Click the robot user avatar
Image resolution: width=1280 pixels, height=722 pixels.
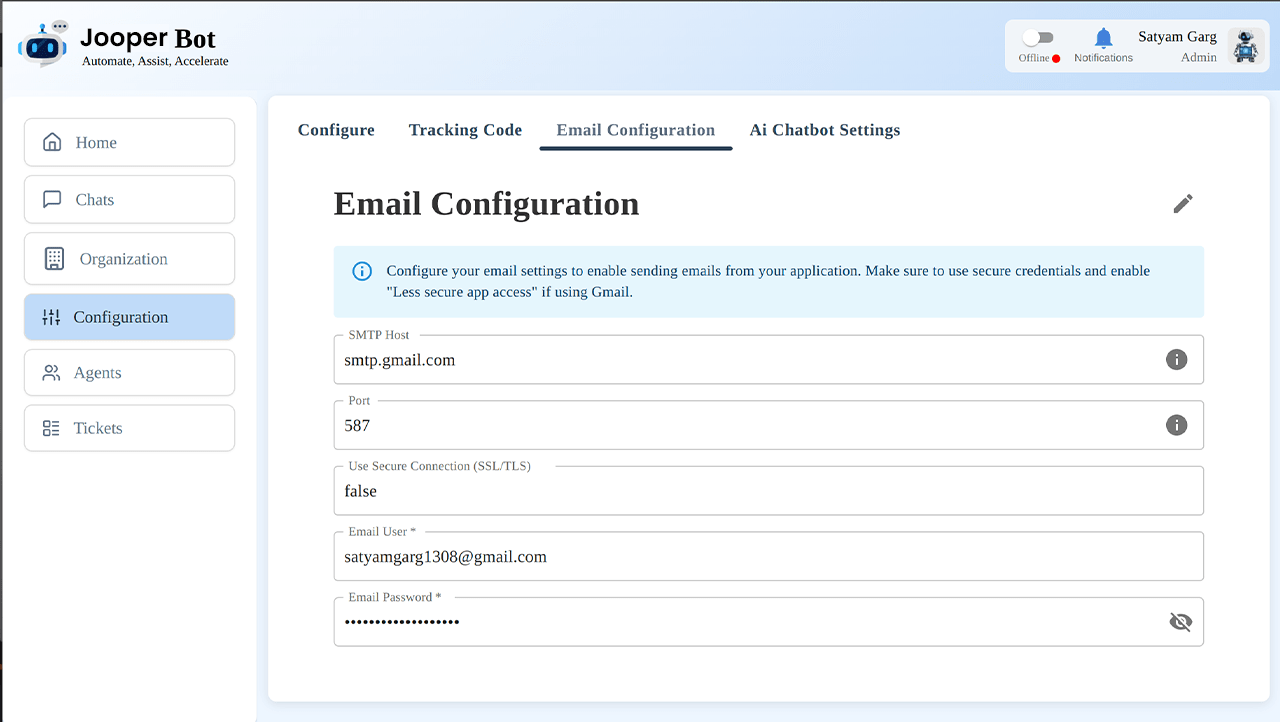[x=1244, y=46]
